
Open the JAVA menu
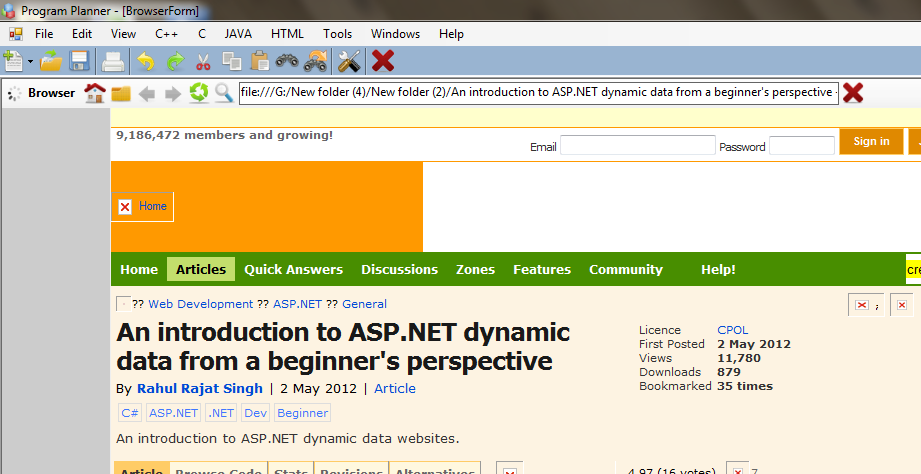[238, 34]
